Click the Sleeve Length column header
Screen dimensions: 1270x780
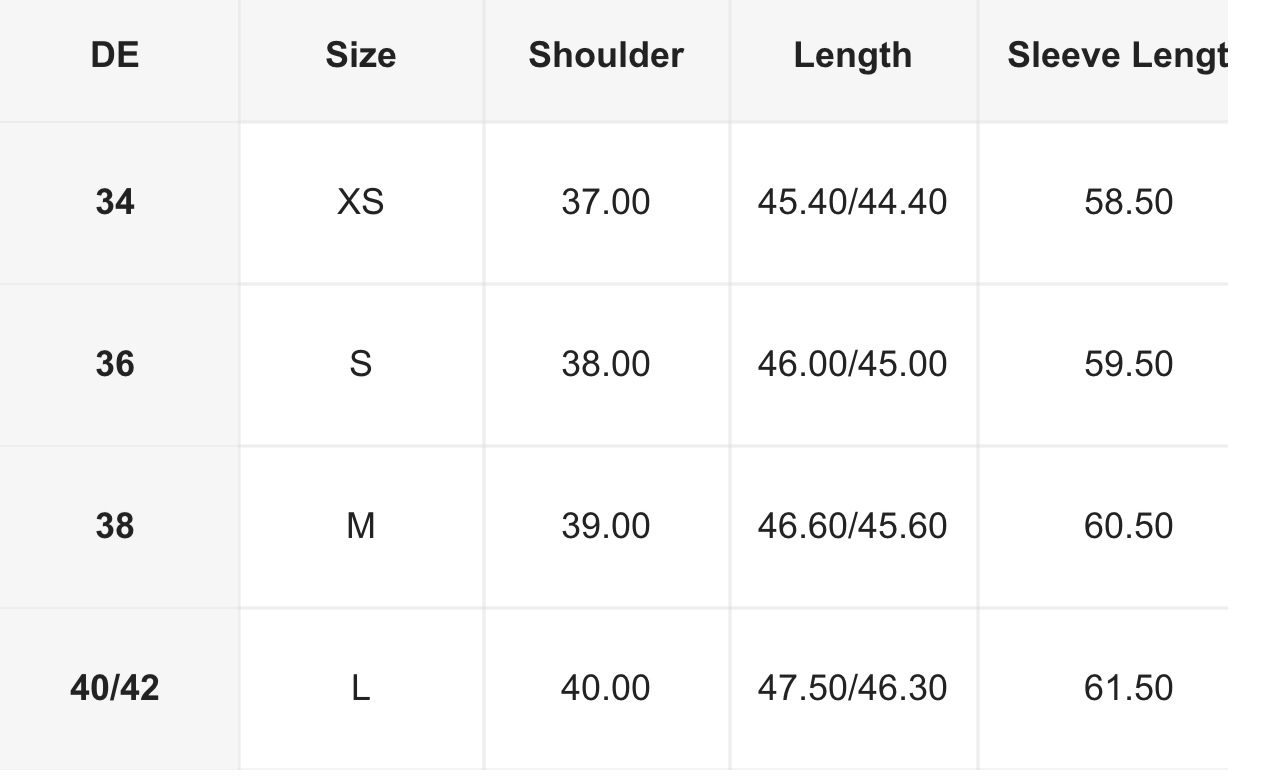point(1117,55)
